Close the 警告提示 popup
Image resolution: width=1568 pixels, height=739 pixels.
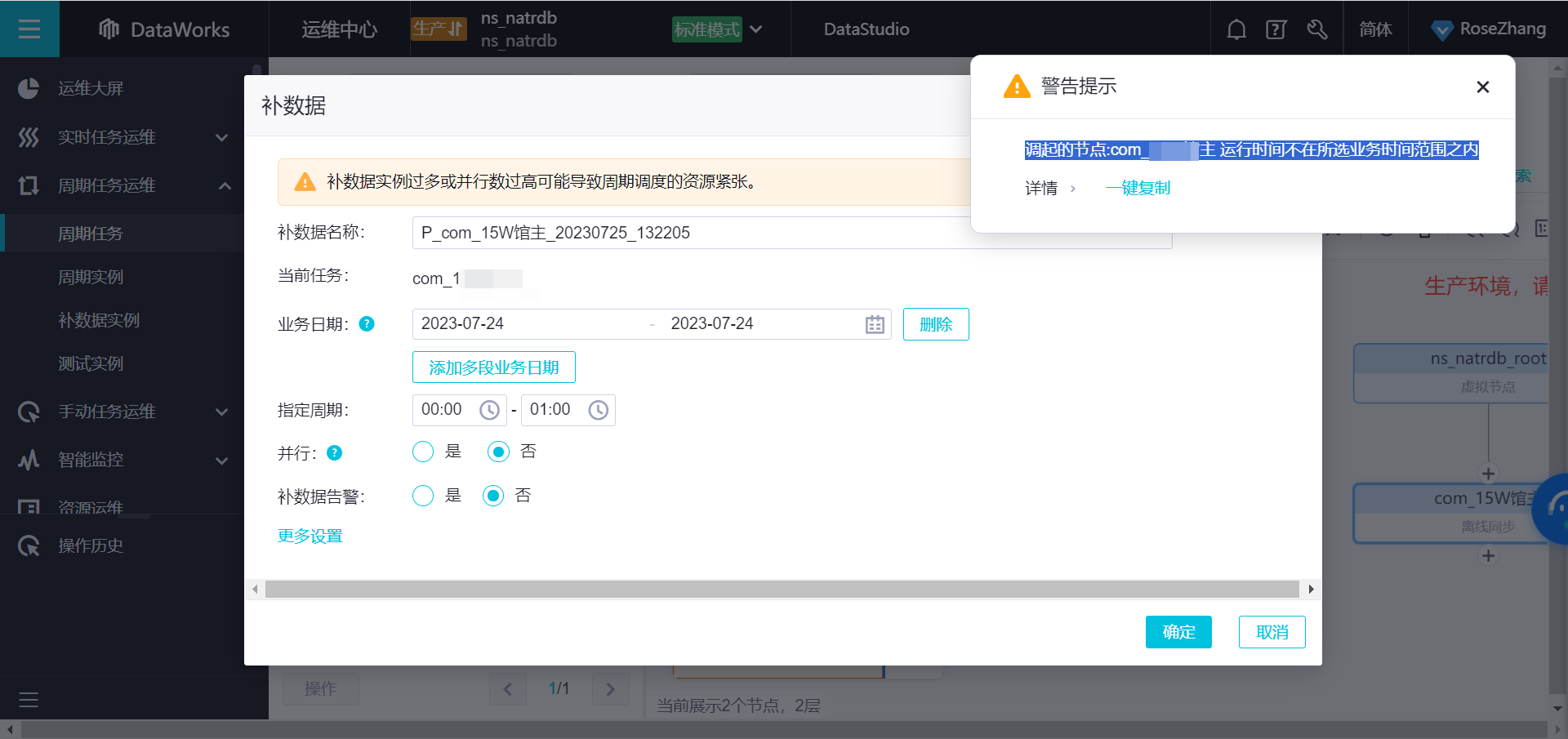(1483, 87)
